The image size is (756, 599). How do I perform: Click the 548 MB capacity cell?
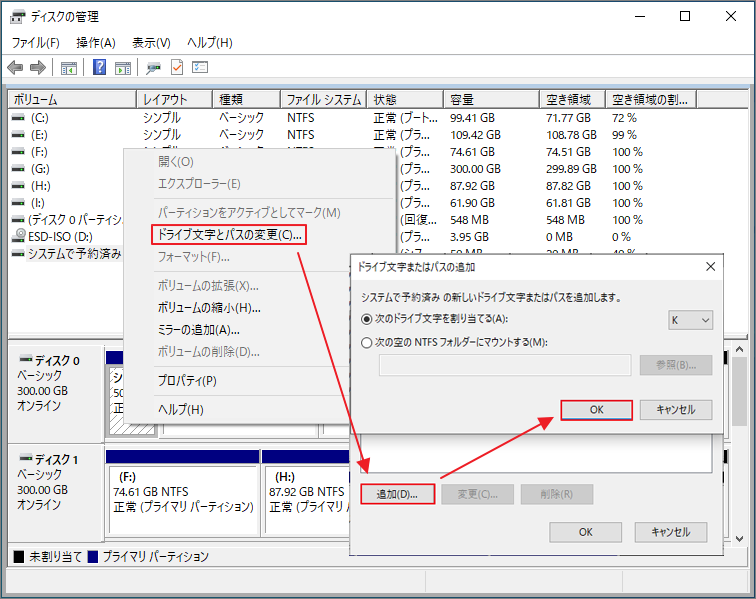pos(469,220)
